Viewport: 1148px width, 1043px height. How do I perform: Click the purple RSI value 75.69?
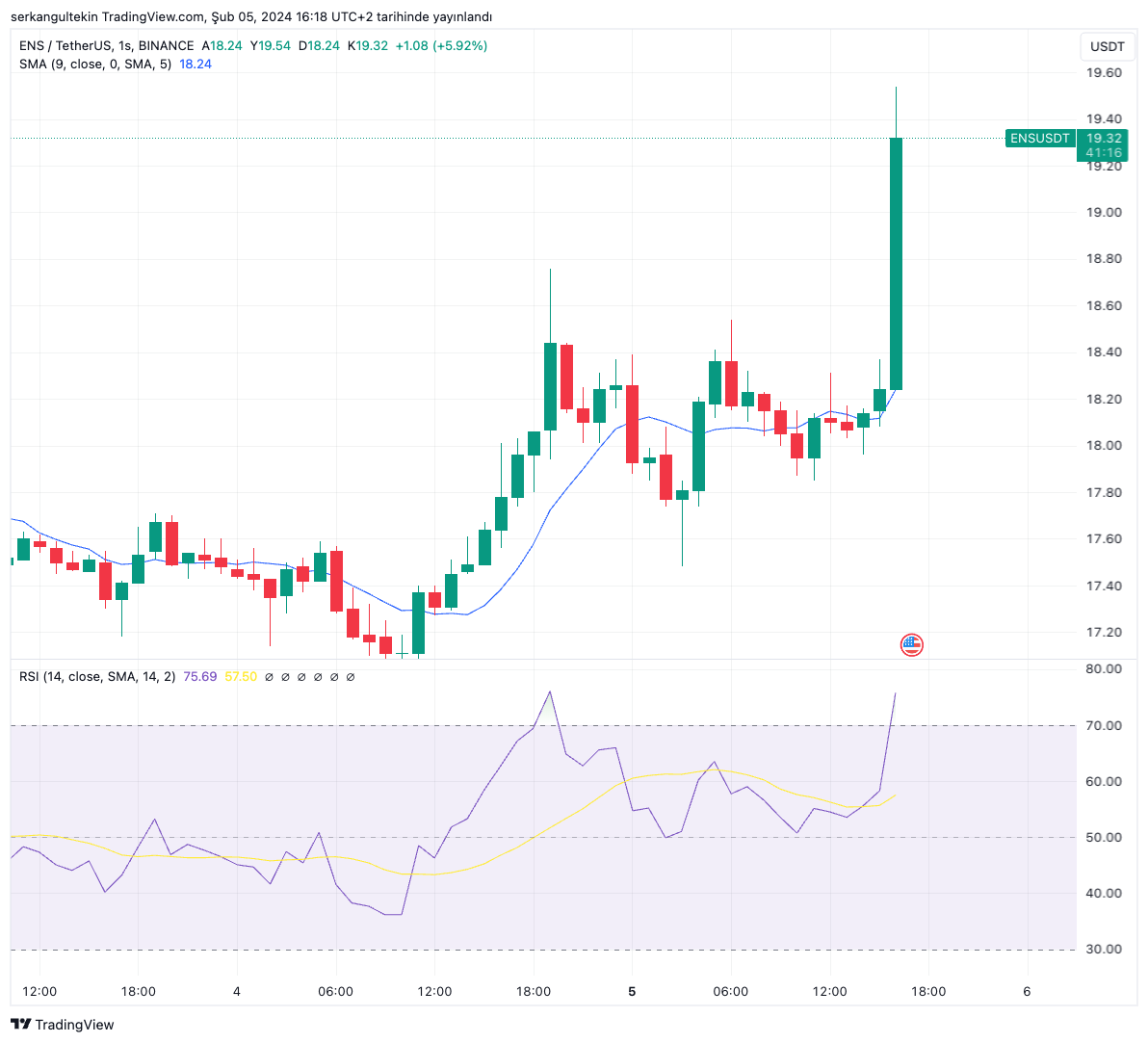coord(200,677)
